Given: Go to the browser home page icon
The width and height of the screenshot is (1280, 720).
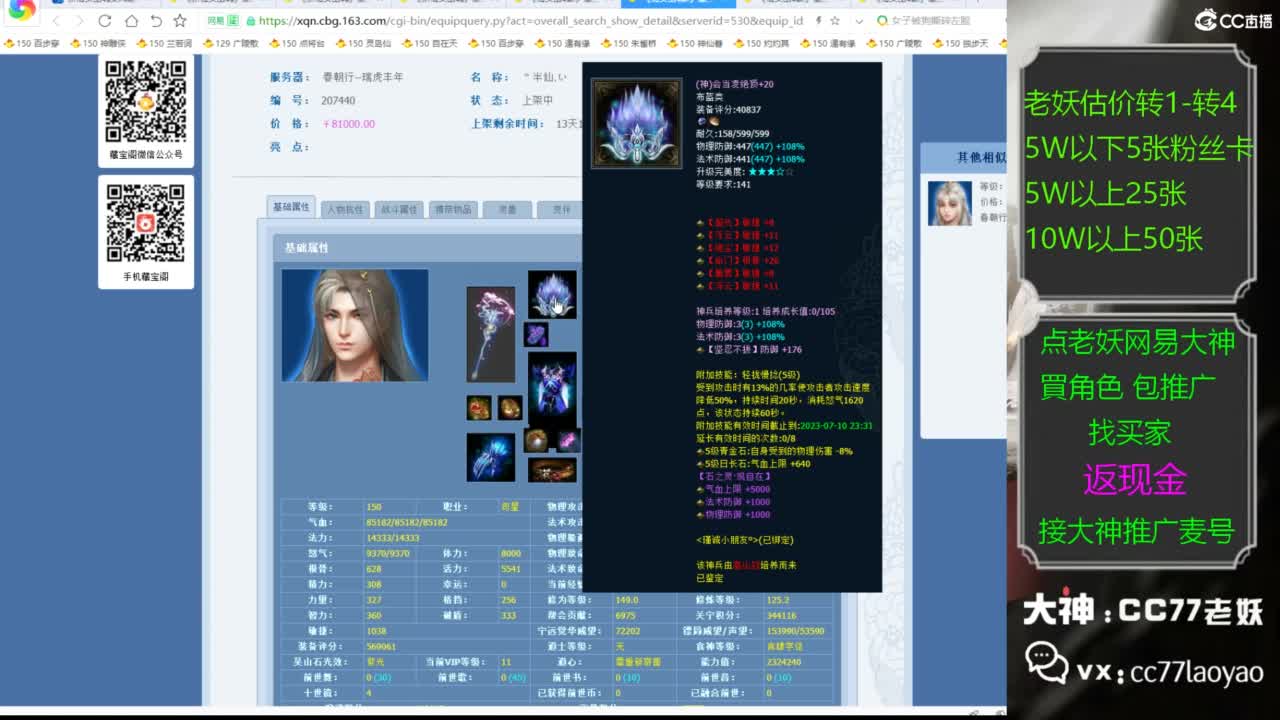Looking at the screenshot, I should click(x=131, y=20).
